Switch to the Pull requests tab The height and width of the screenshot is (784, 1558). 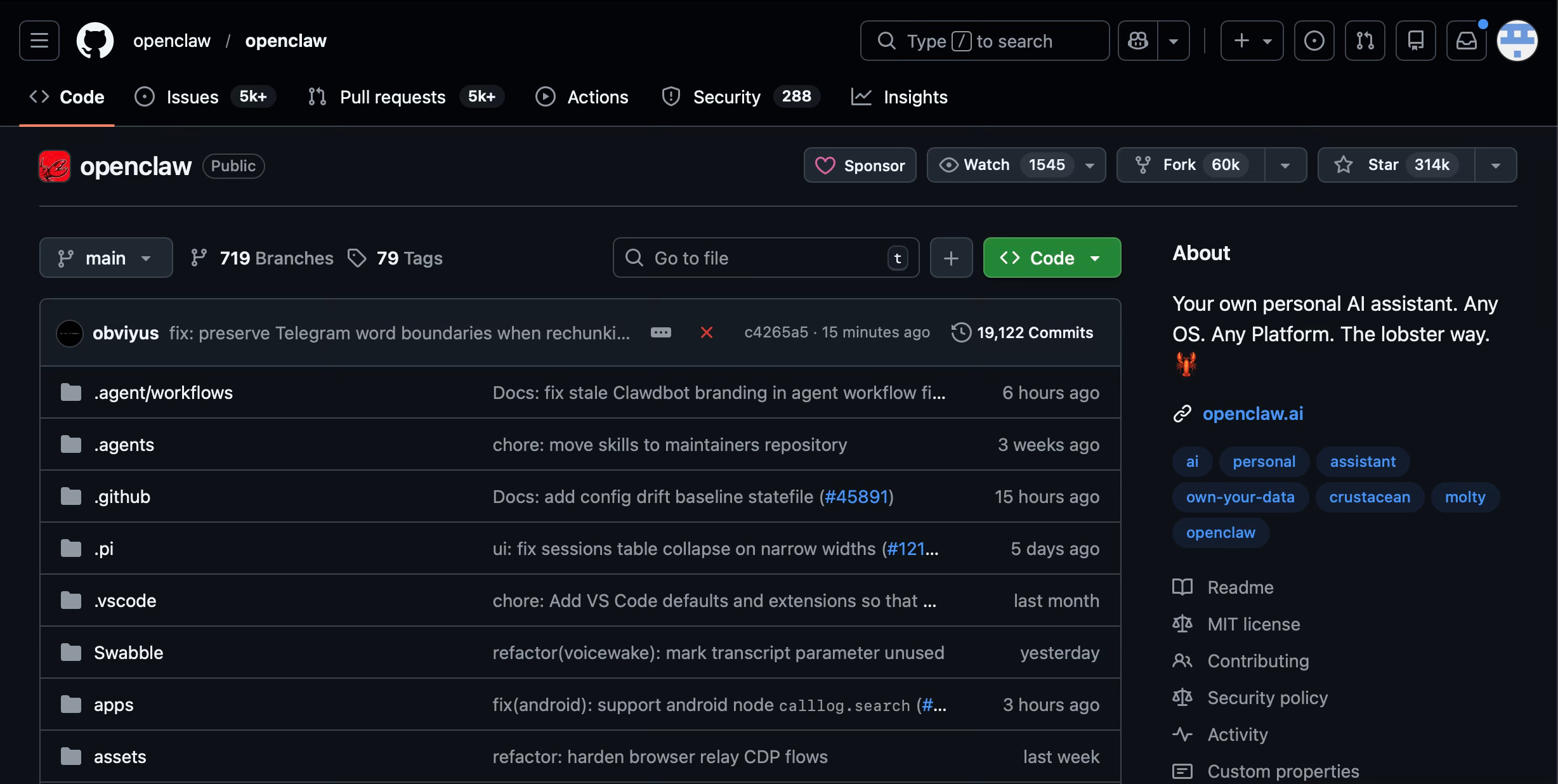pyautogui.click(x=392, y=97)
